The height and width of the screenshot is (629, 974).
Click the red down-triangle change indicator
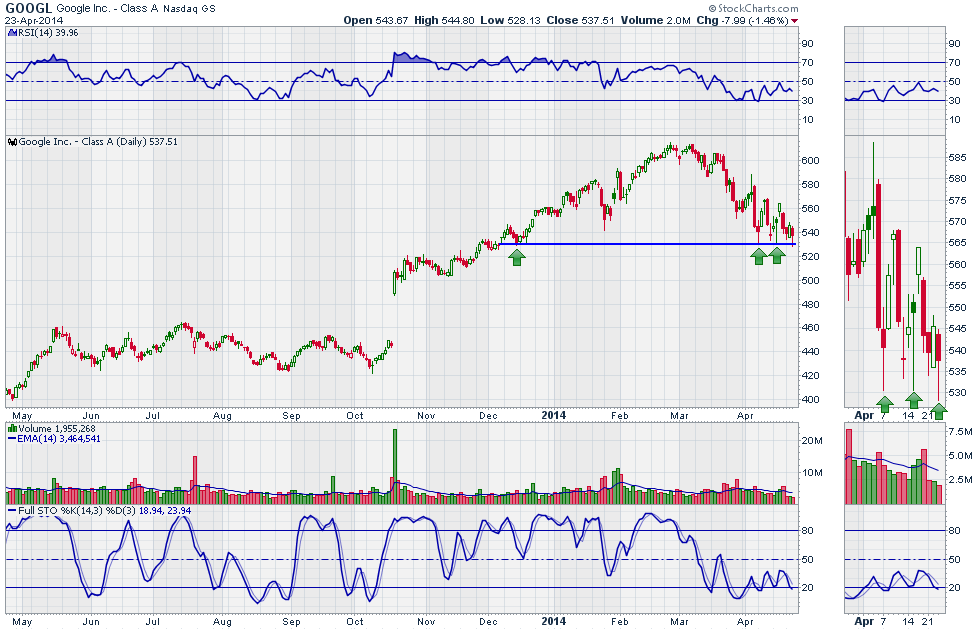point(794,21)
